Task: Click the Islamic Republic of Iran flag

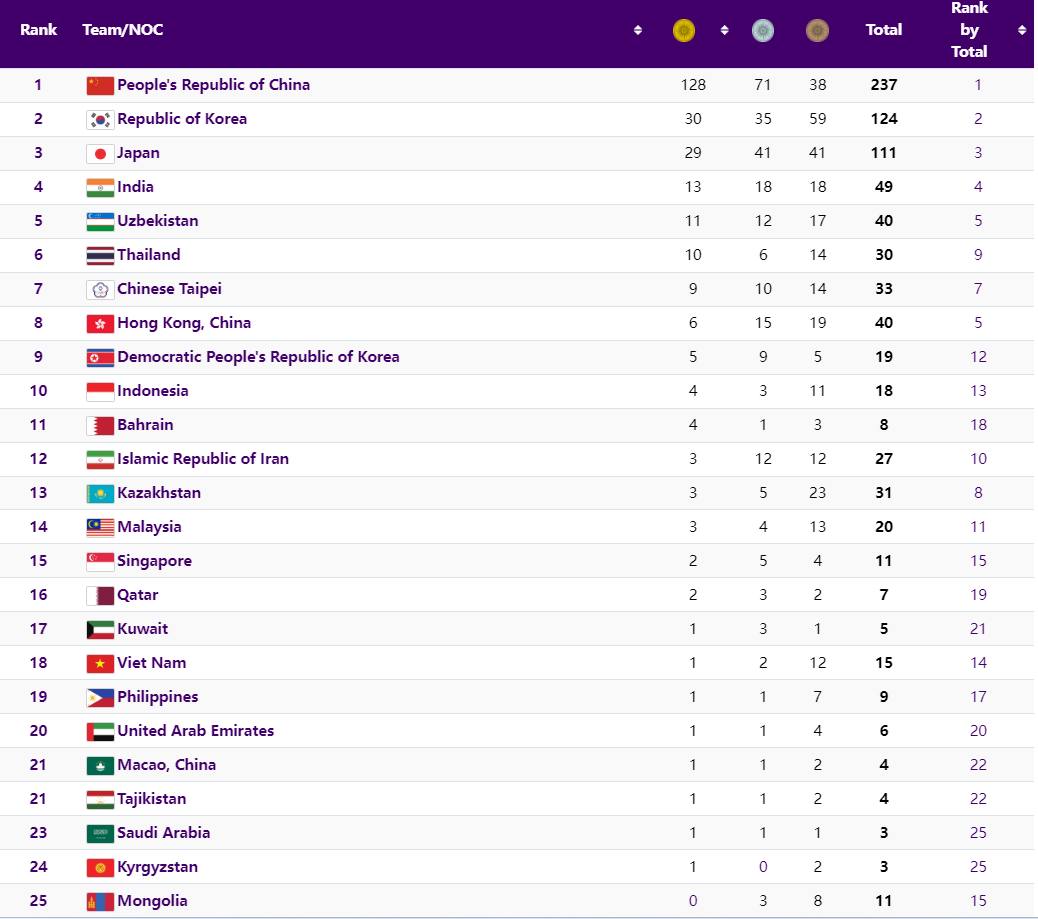Action: (100, 460)
